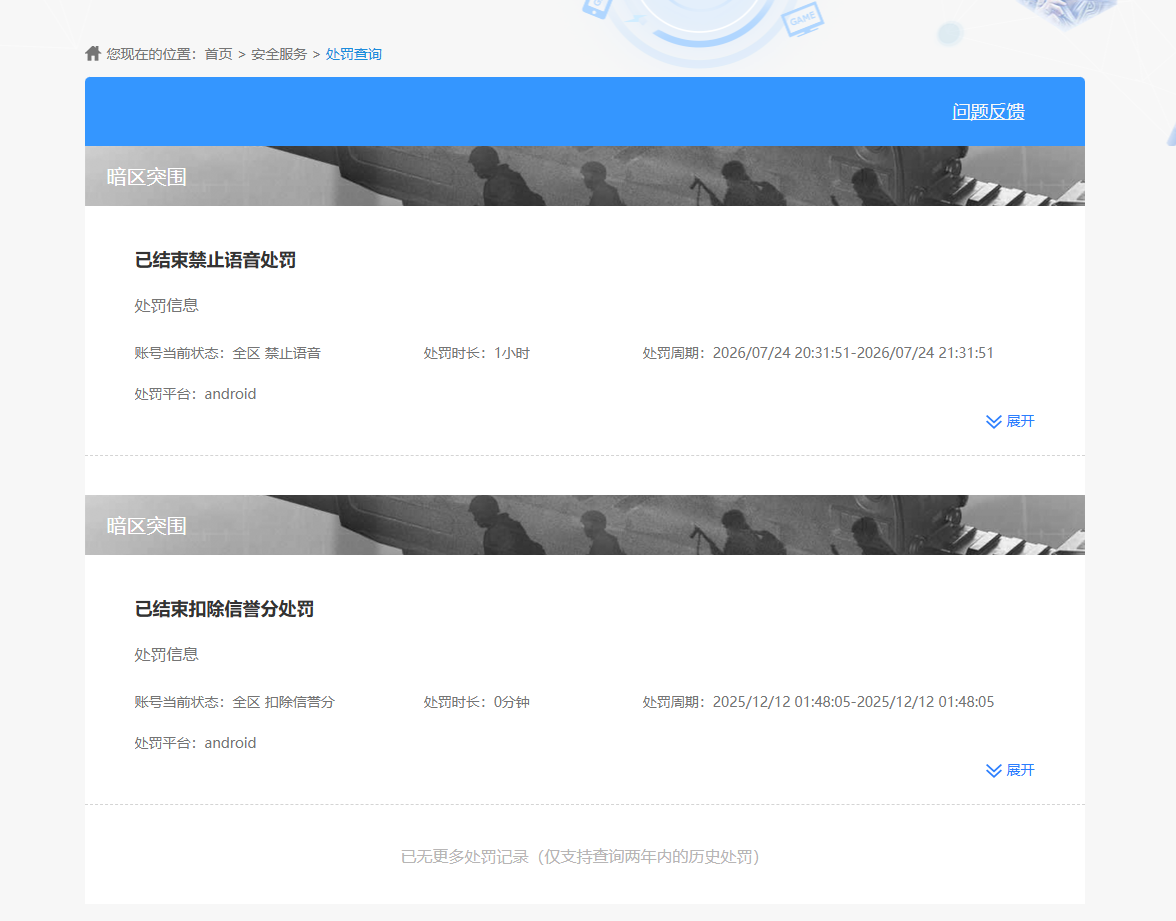Viewport: 1176px width, 921px height.
Task: Go to 首页 in the breadcrumb
Action: 218,54
